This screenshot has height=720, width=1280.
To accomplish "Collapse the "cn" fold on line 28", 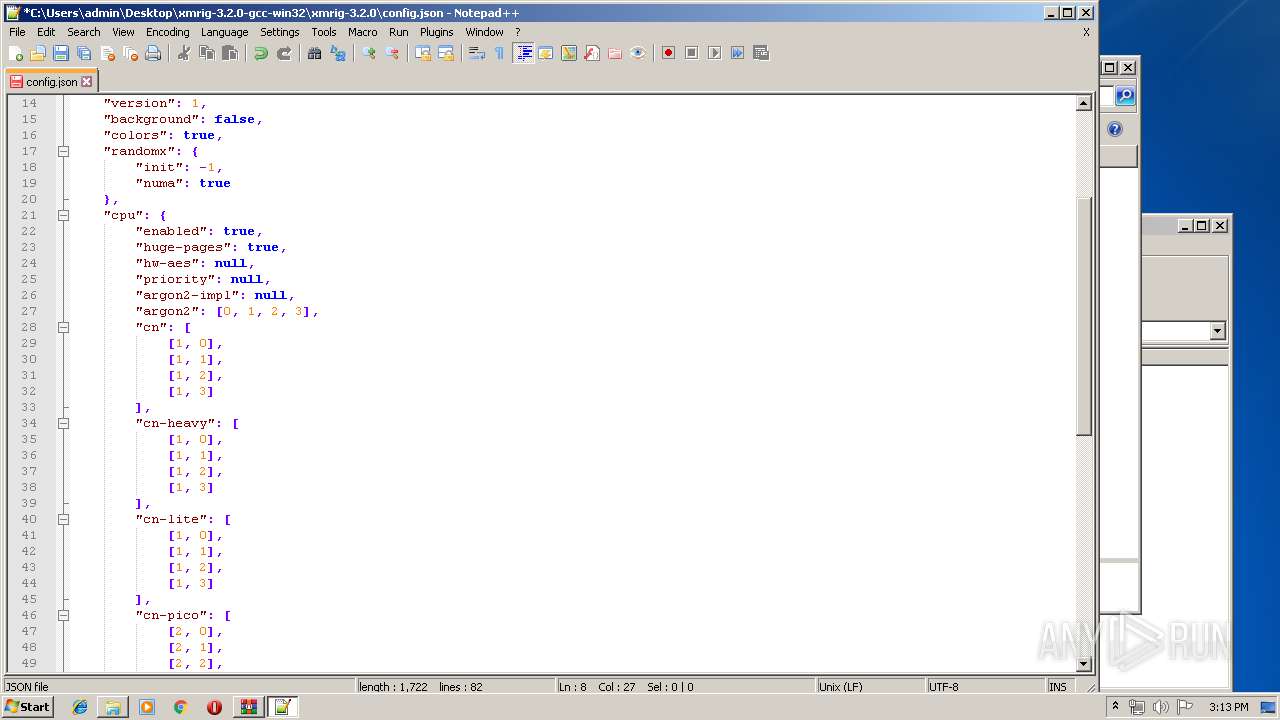I will pyautogui.click(x=63, y=327).
